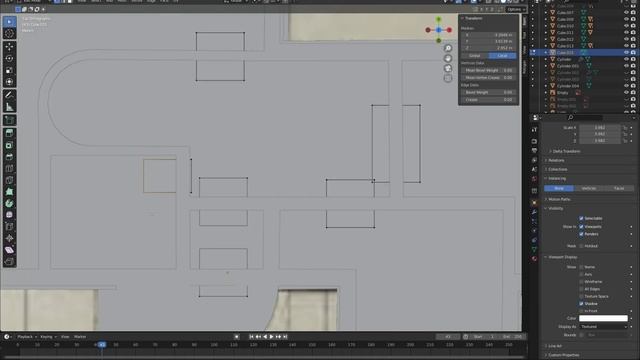
Task: Enable the In Front checkbox
Action: 581,311
